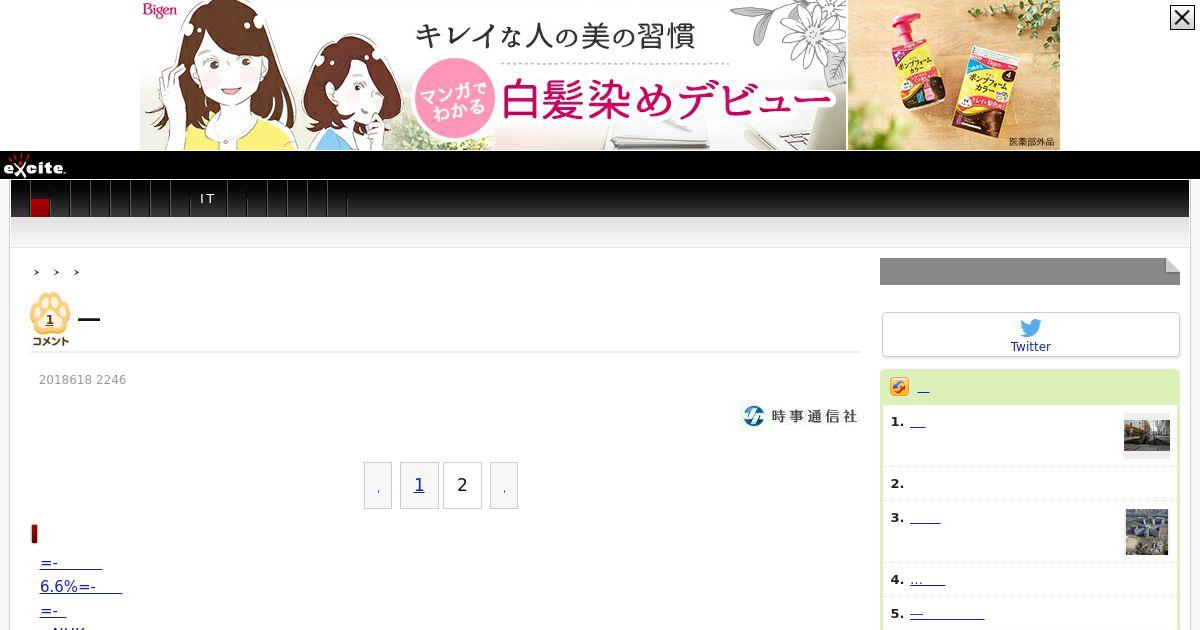The height and width of the screenshot is (630, 1200).
Task: Select current page 2 in pagination
Action: [x=462, y=485]
